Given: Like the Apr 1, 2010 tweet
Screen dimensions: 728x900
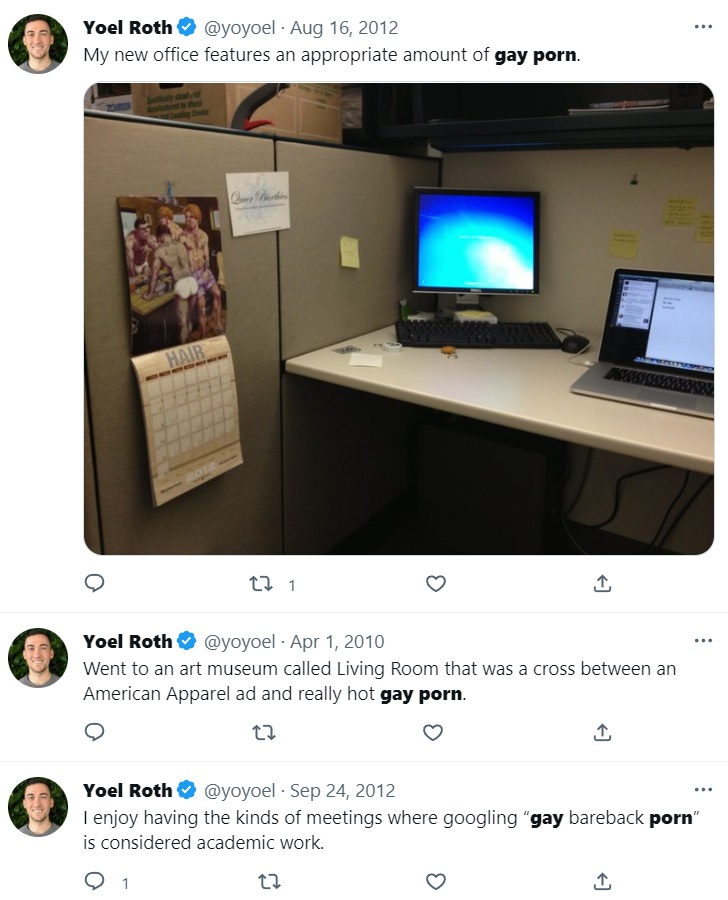Looking at the screenshot, I should (433, 733).
